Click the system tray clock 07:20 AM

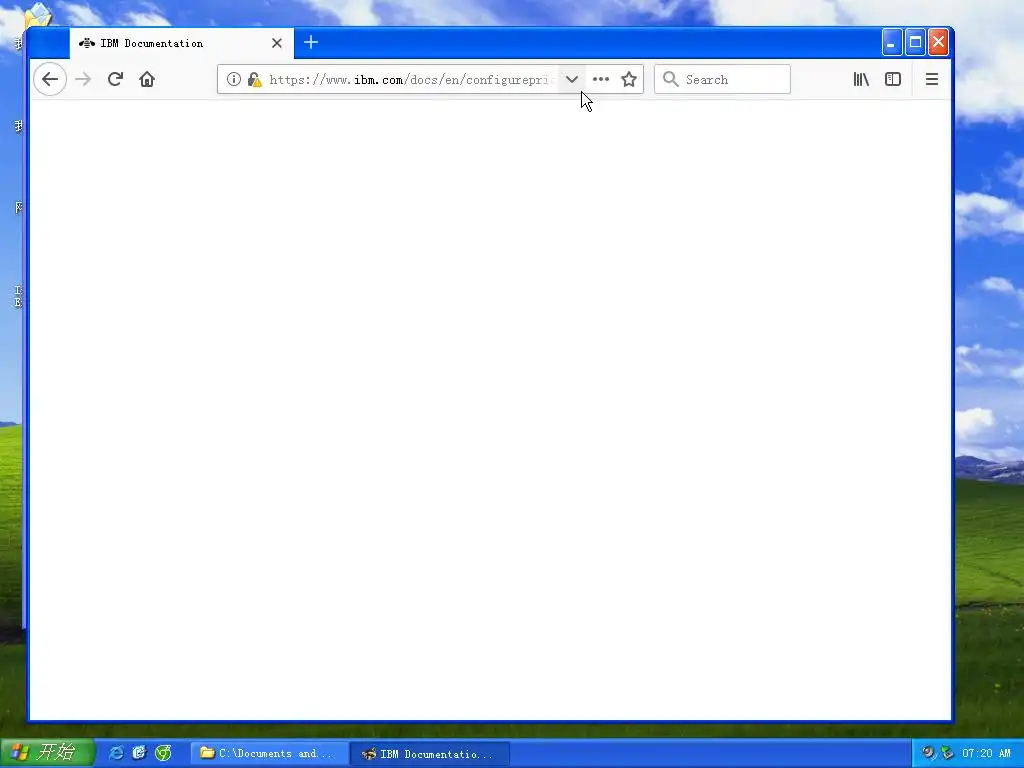coord(986,753)
